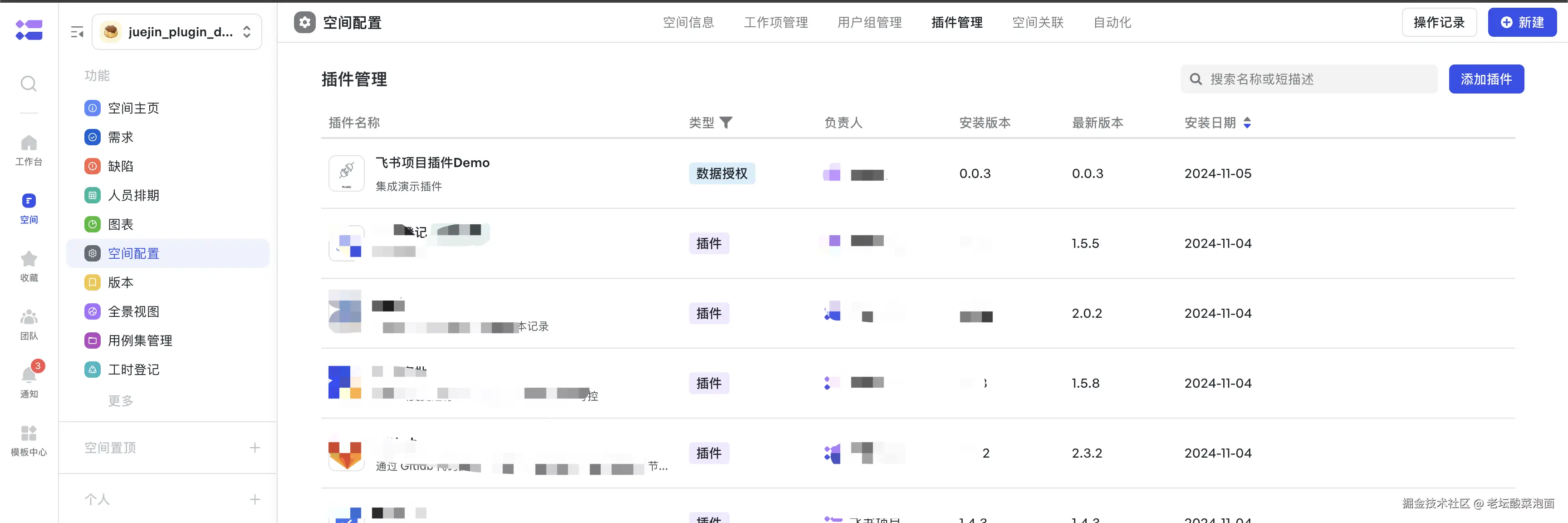Click the 添加插件 button
The width and height of the screenshot is (1568, 523).
(1486, 79)
